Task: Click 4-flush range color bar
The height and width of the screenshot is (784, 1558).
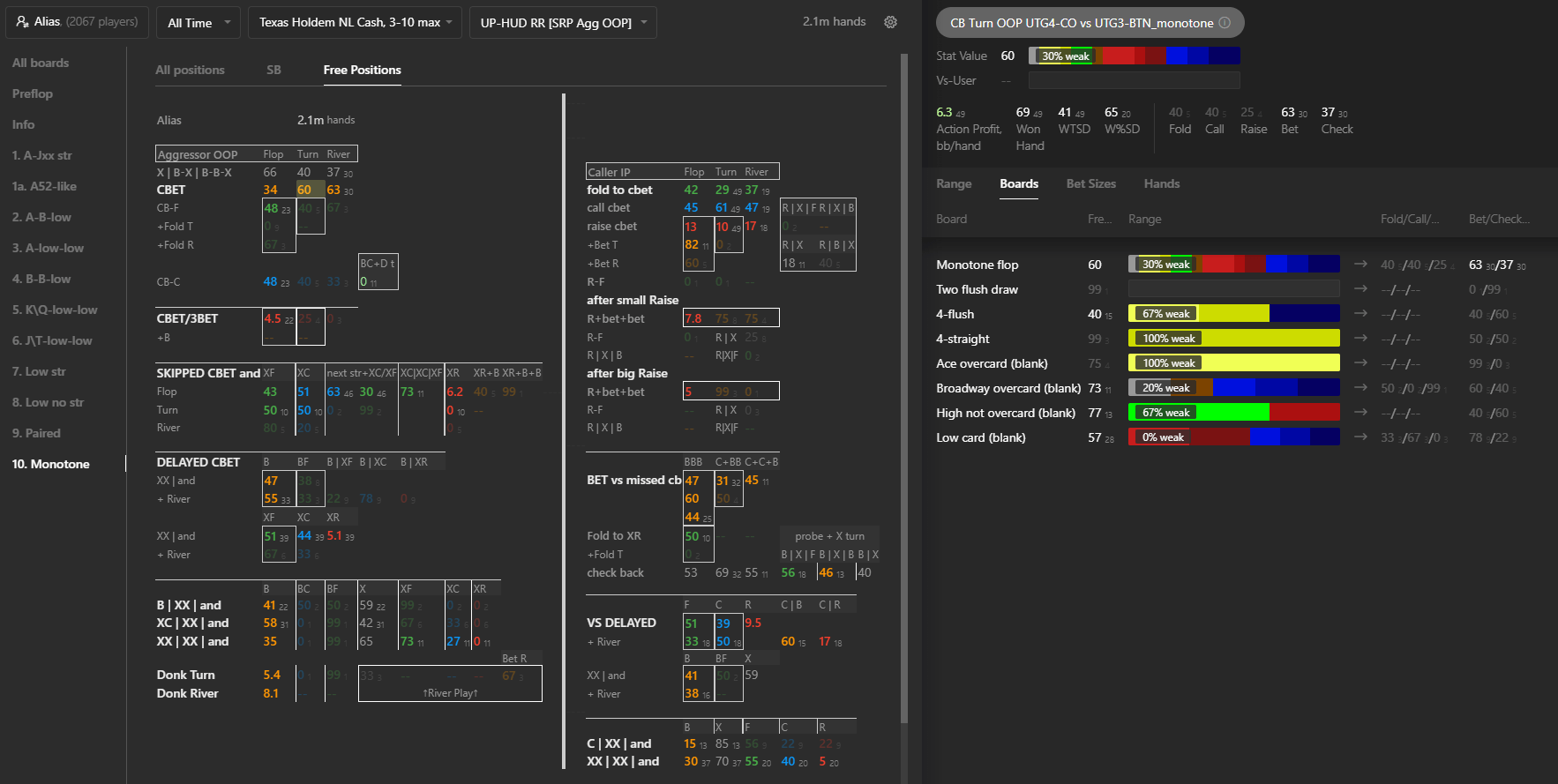Action: tap(1234, 313)
